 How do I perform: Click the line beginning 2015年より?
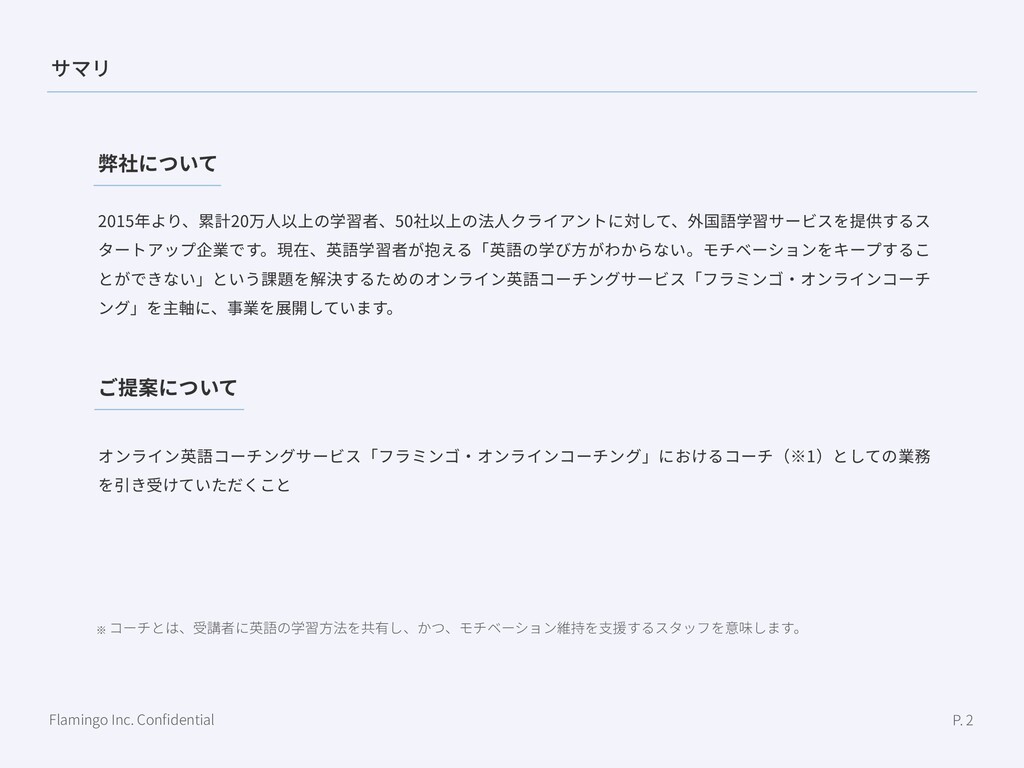click(514, 221)
